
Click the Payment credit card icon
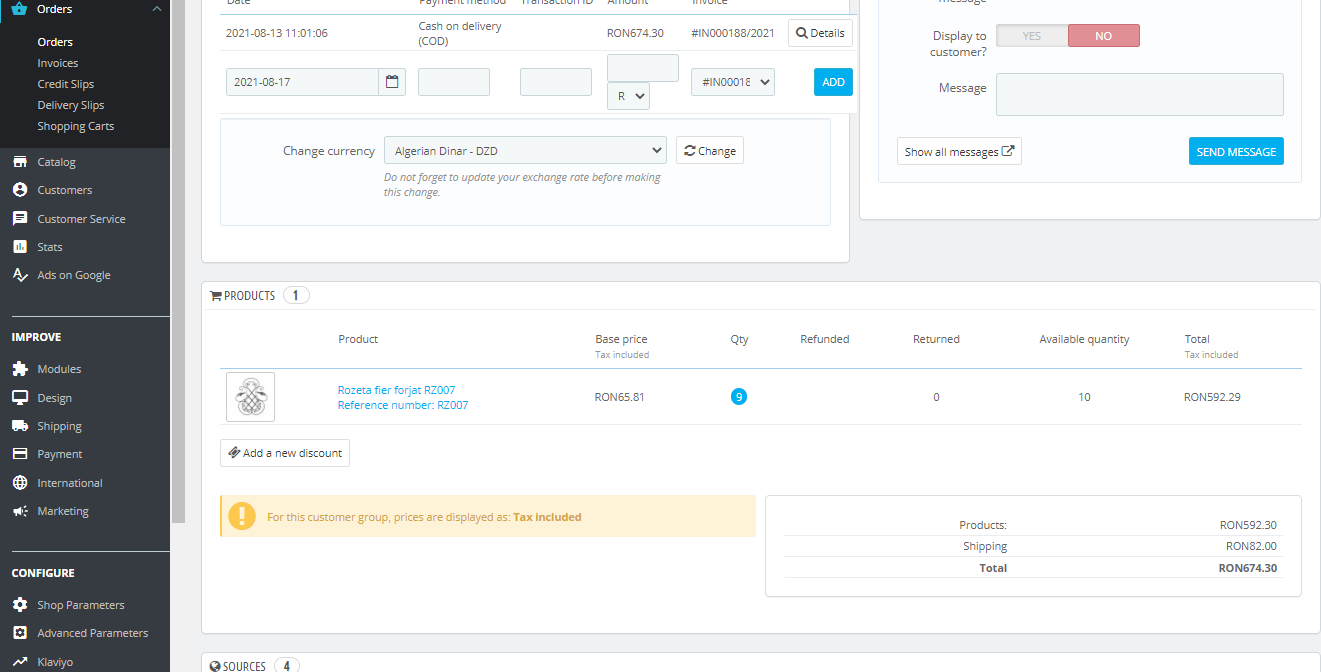(19, 454)
